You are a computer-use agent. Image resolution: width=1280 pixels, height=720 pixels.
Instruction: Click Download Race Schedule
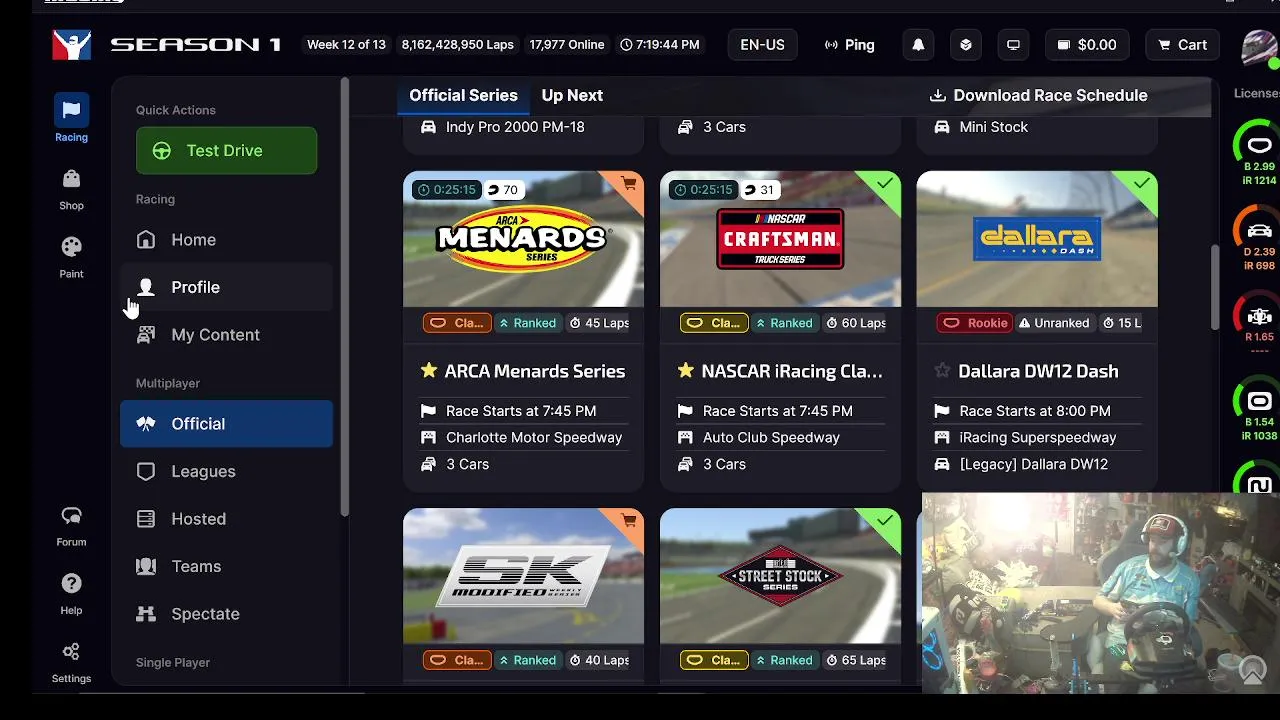pos(1038,95)
